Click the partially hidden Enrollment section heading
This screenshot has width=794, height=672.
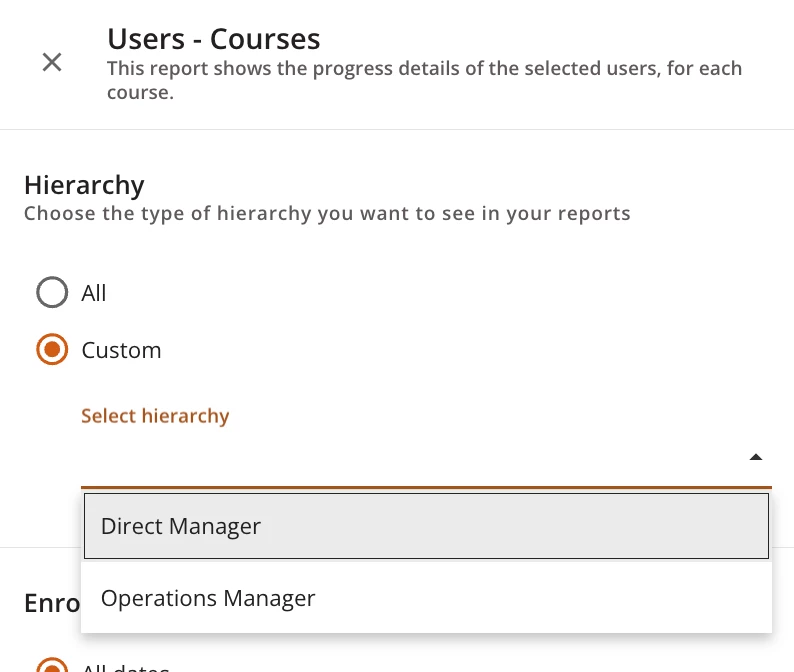(52, 603)
